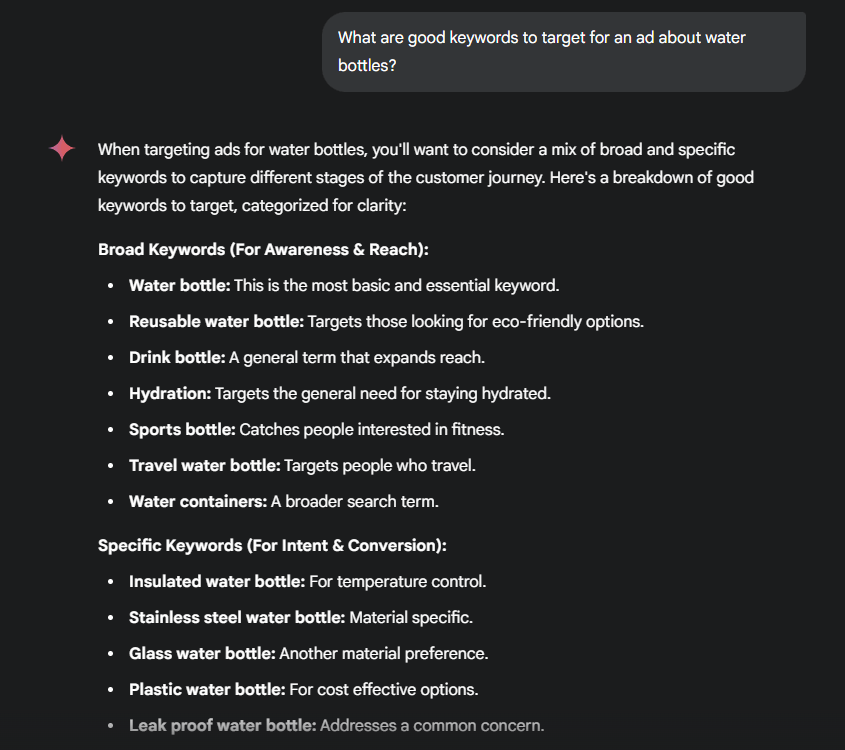
Task: Click the Gemini sparkle icon
Action: (x=62, y=149)
